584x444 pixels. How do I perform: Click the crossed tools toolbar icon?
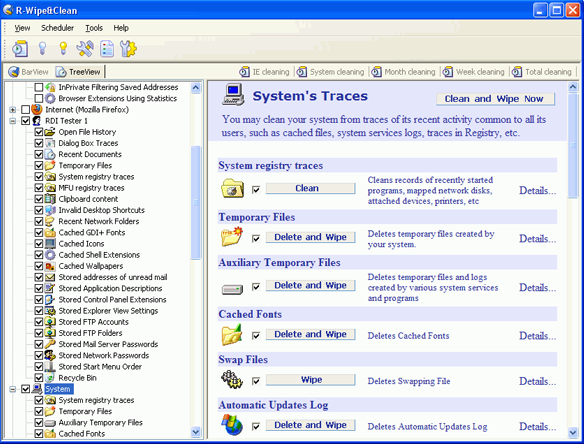(85, 49)
